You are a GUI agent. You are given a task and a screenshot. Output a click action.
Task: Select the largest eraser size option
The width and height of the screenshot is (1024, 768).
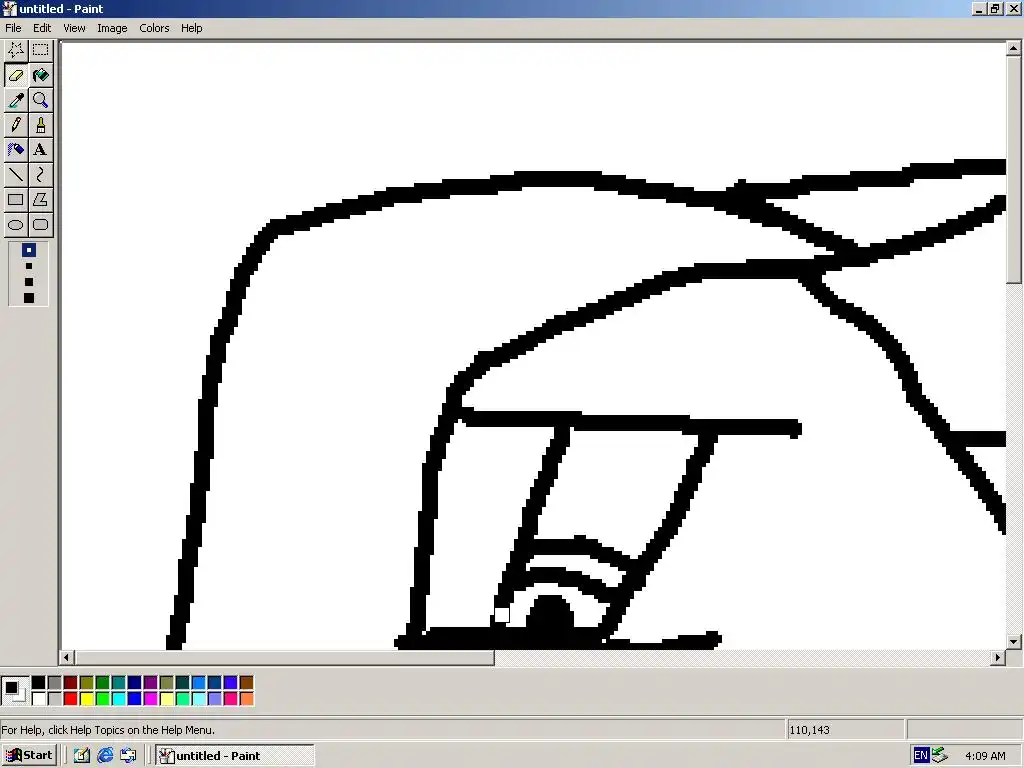click(29, 298)
